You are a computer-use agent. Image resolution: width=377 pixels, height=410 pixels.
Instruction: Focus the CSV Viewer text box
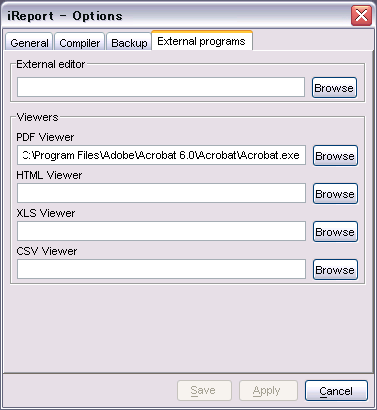161,269
